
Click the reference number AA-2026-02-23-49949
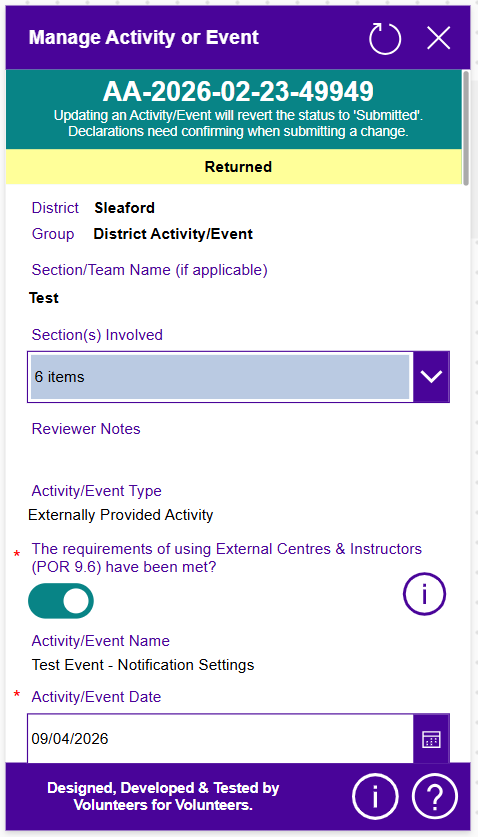click(x=238, y=92)
